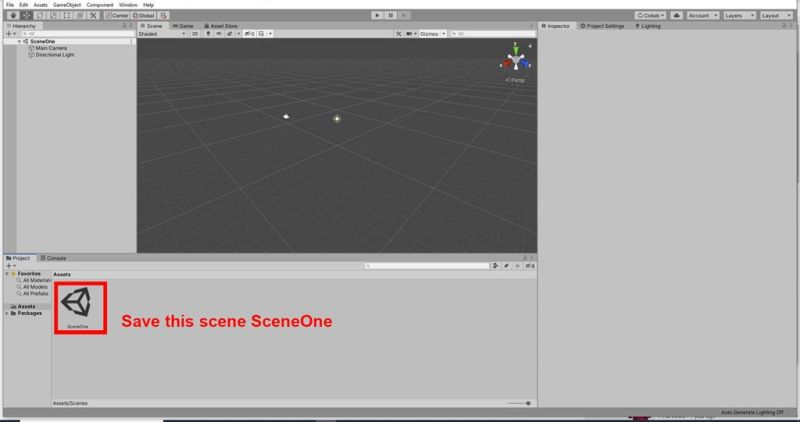The image size is (800, 422).
Task: Toggle hidden objects visibility counter
Action: pyautogui.click(x=249, y=34)
